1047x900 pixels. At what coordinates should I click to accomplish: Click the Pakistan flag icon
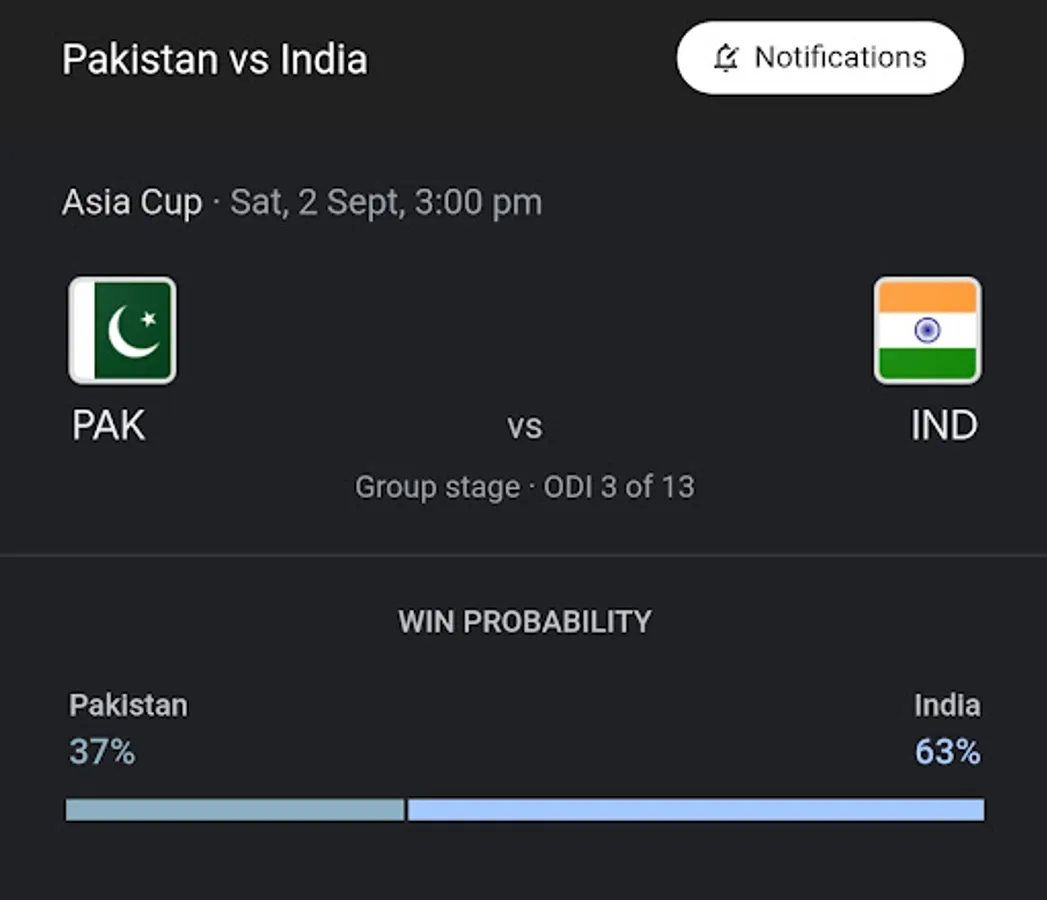(122, 331)
